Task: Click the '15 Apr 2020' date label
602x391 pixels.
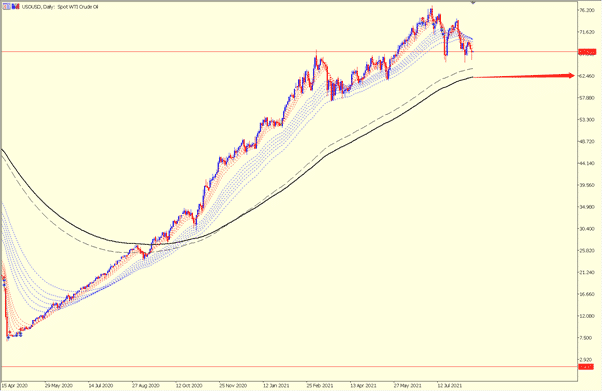Action: 15,385
